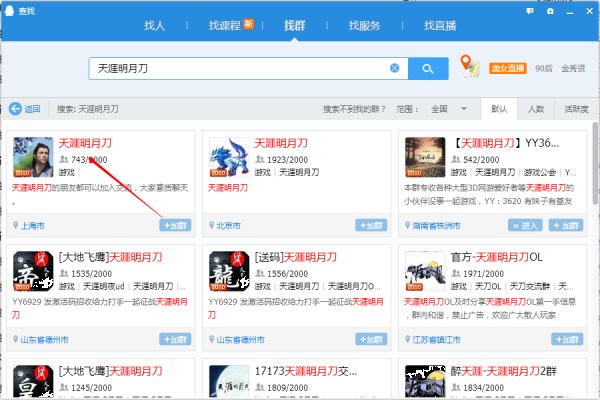Click the 上海市 location link
This screenshot has width=600, height=400.
coord(33,225)
